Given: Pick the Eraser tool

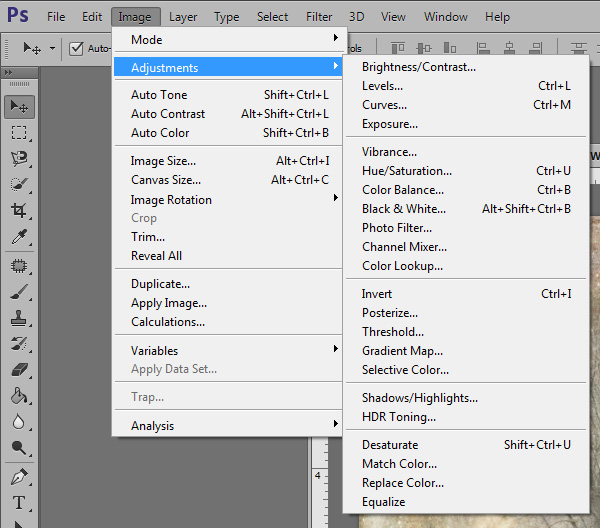Looking at the screenshot, I should [18, 370].
